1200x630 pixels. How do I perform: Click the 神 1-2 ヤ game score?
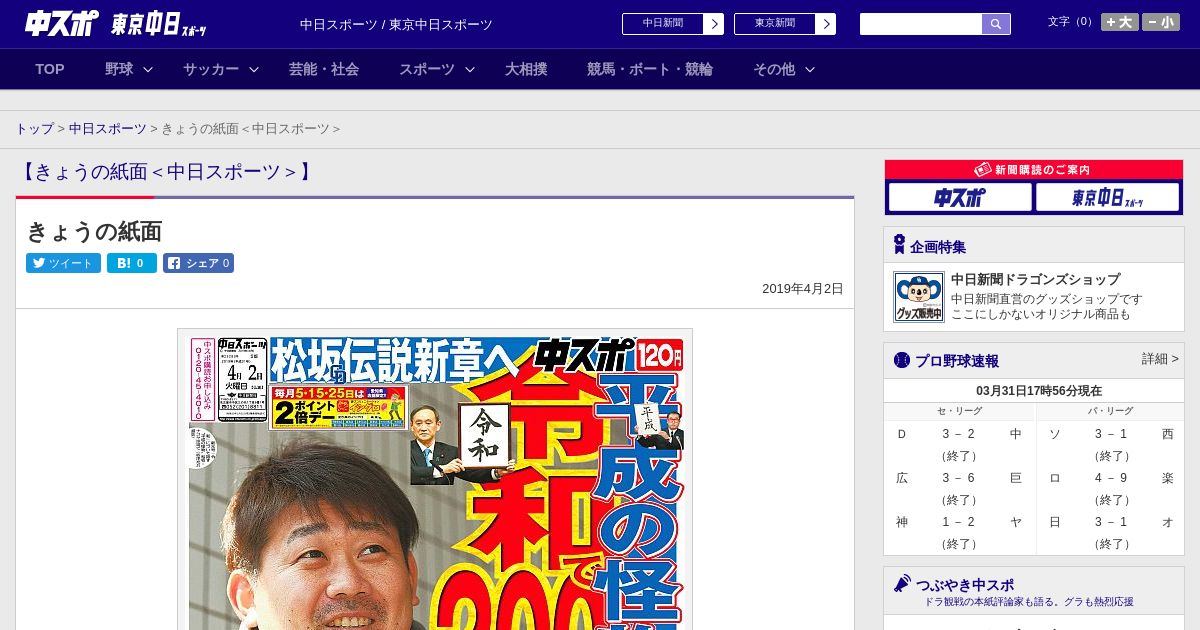(x=959, y=522)
